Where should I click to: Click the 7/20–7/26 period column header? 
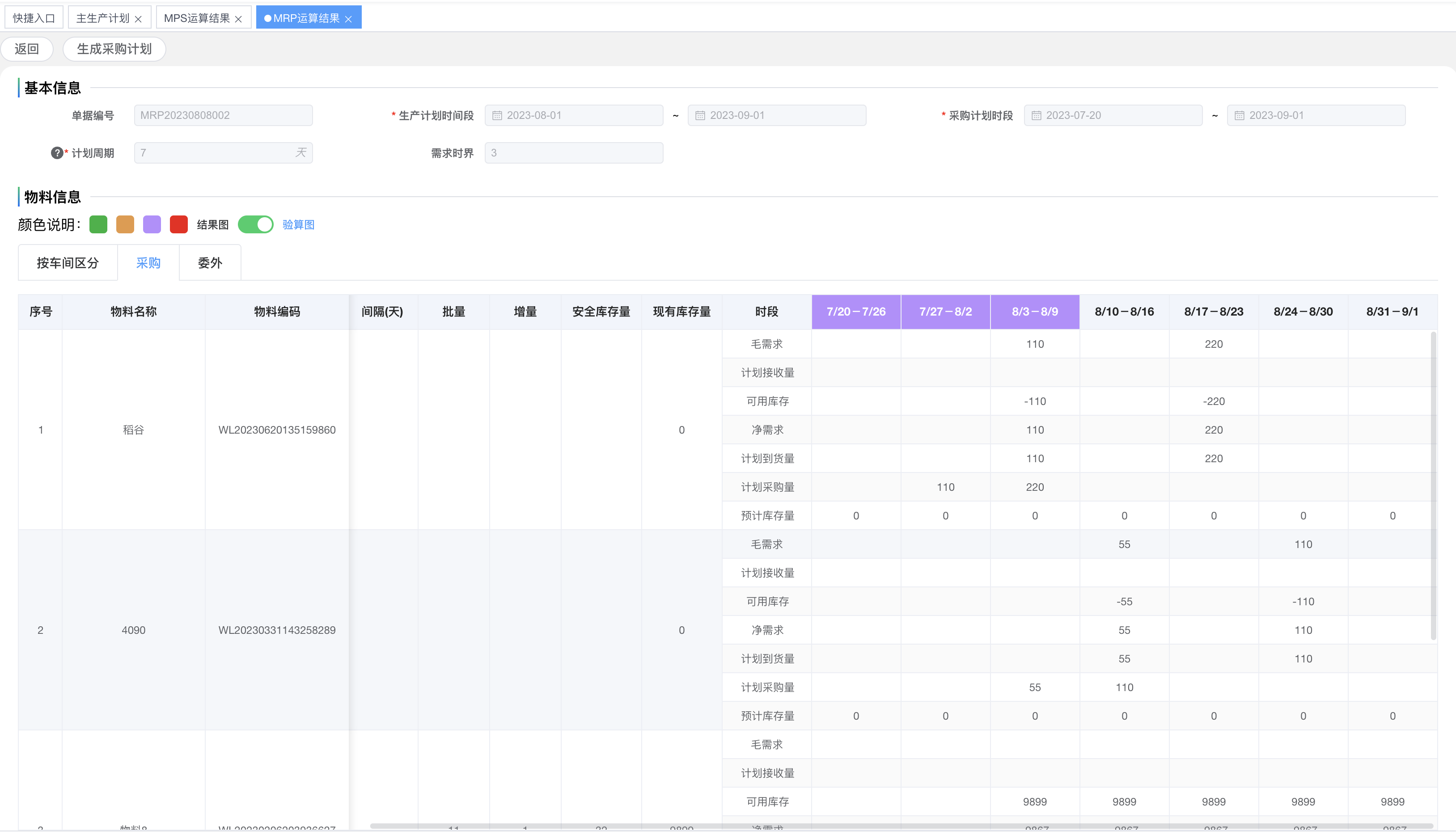point(856,312)
